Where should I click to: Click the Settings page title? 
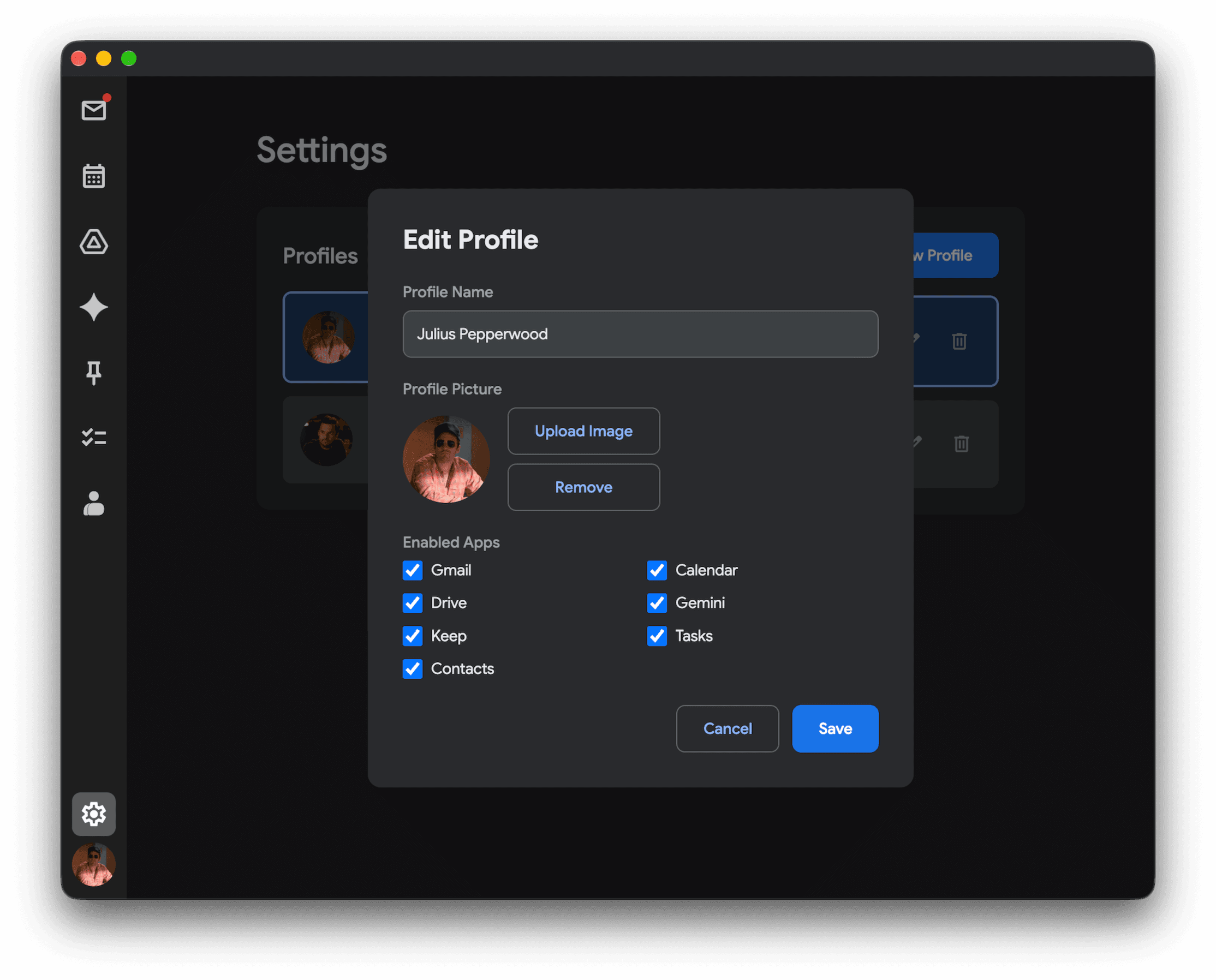point(322,151)
